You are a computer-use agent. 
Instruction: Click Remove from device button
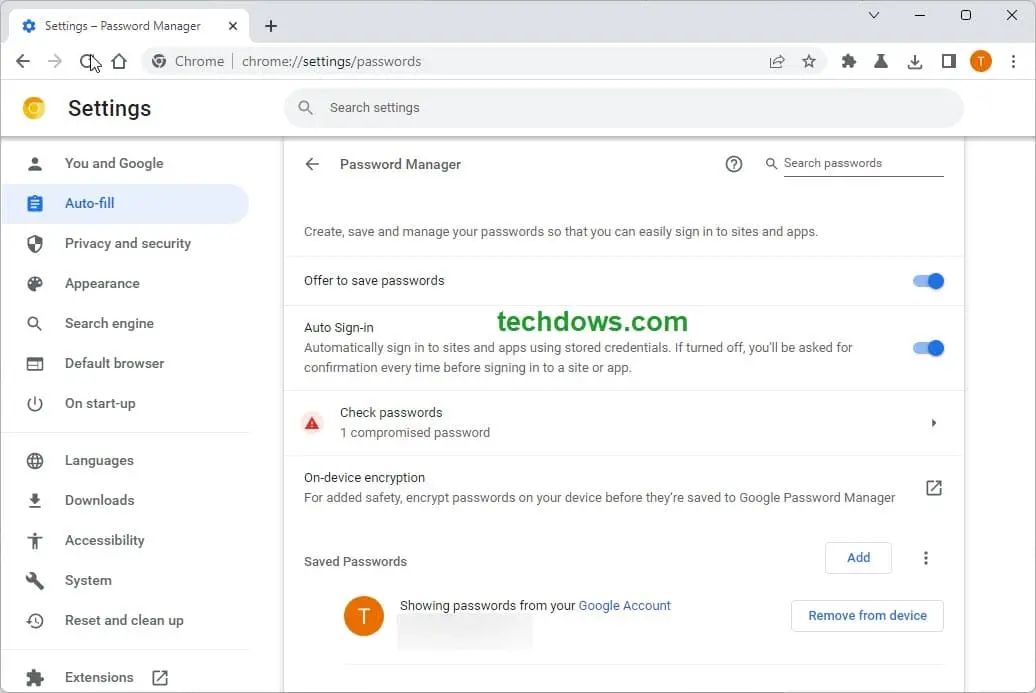[x=867, y=616]
